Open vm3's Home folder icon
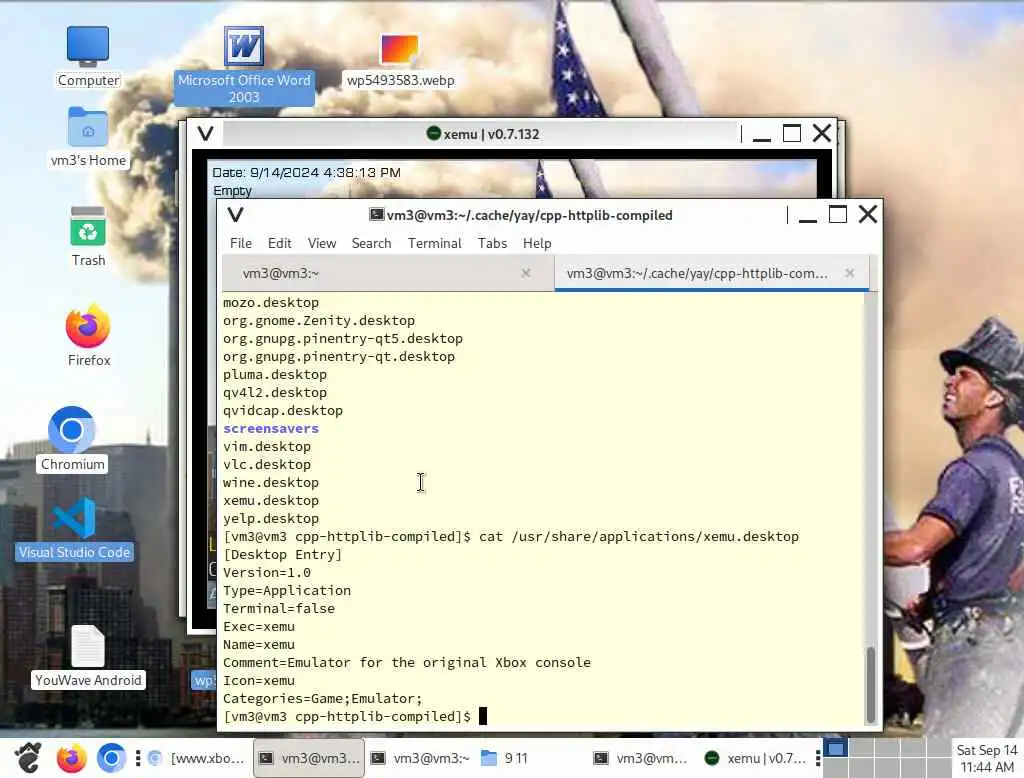 [88, 137]
